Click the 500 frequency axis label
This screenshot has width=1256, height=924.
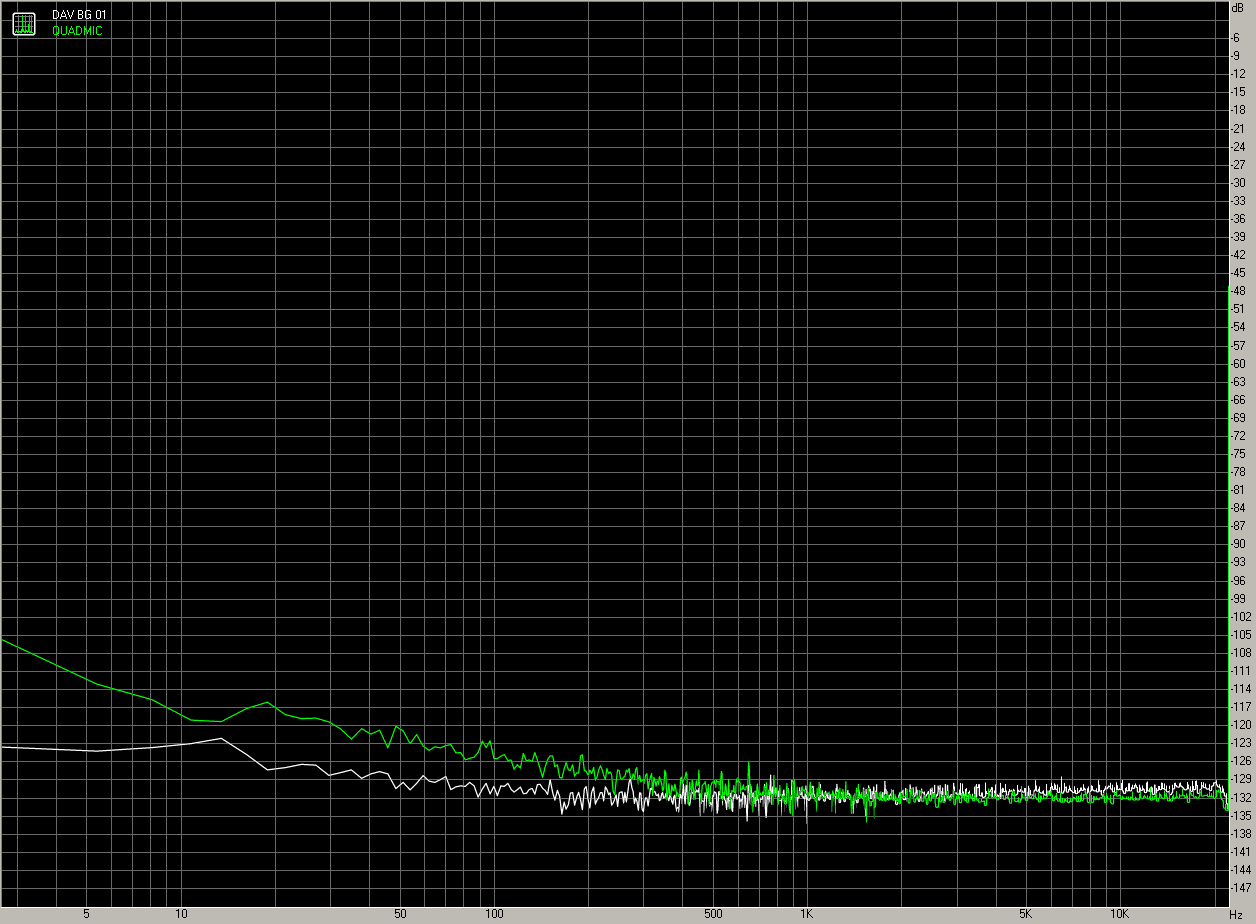[712, 915]
